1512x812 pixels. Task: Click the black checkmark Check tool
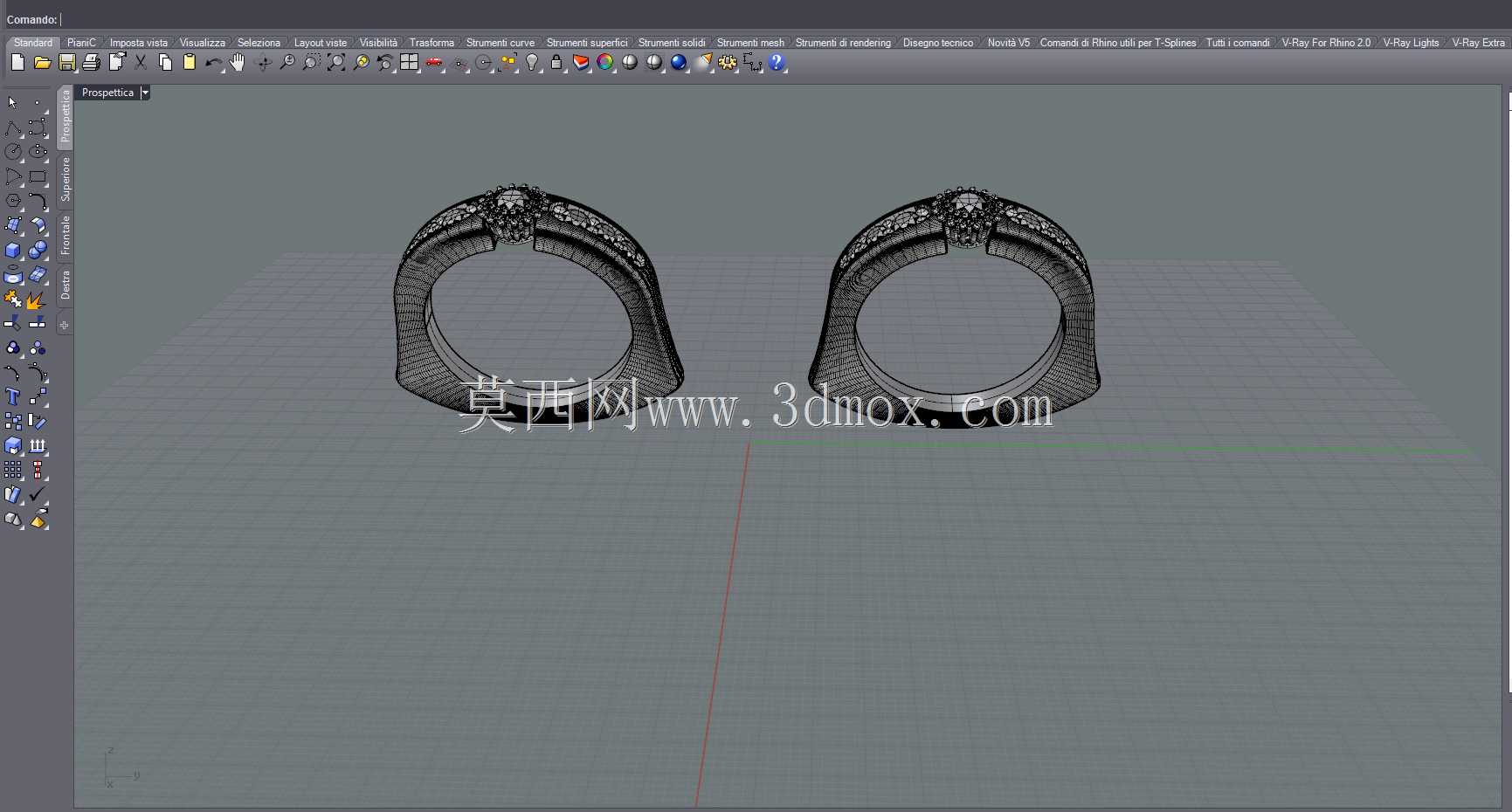pos(38,495)
